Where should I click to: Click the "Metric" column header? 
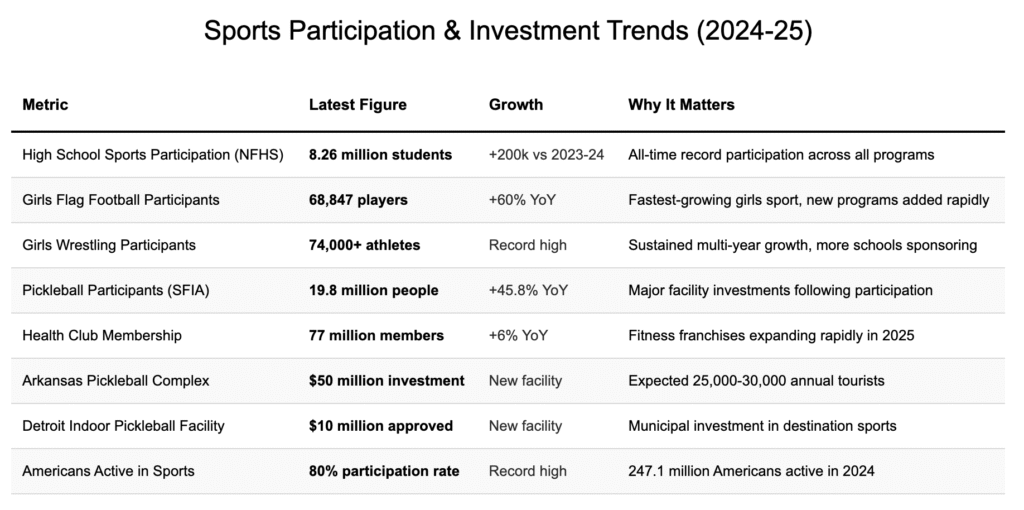[45, 104]
